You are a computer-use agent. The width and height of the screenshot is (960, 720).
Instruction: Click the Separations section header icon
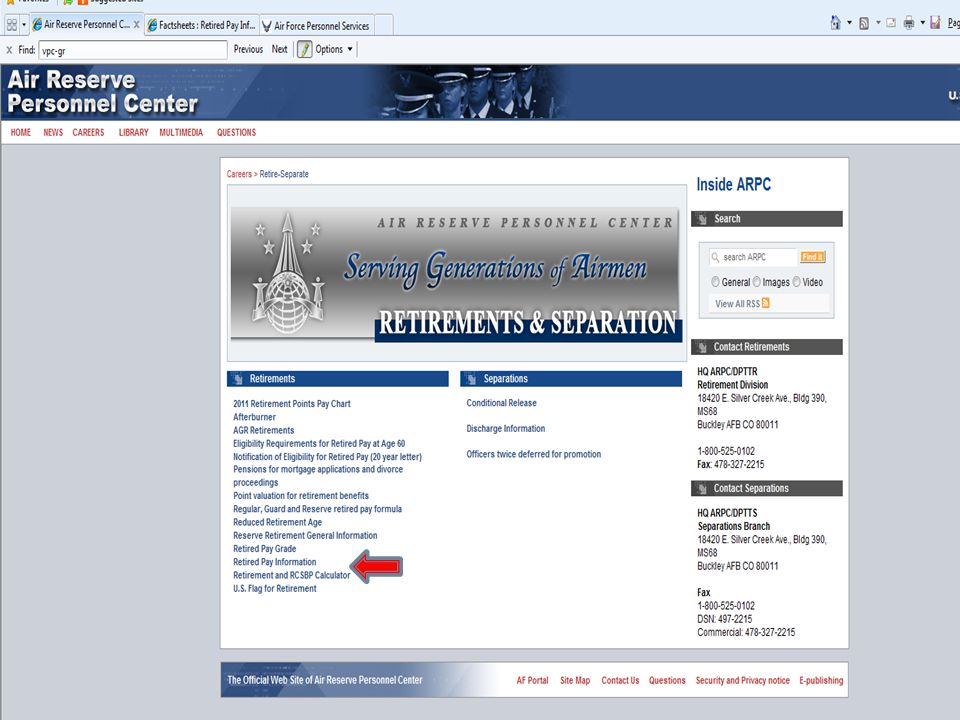pos(471,380)
